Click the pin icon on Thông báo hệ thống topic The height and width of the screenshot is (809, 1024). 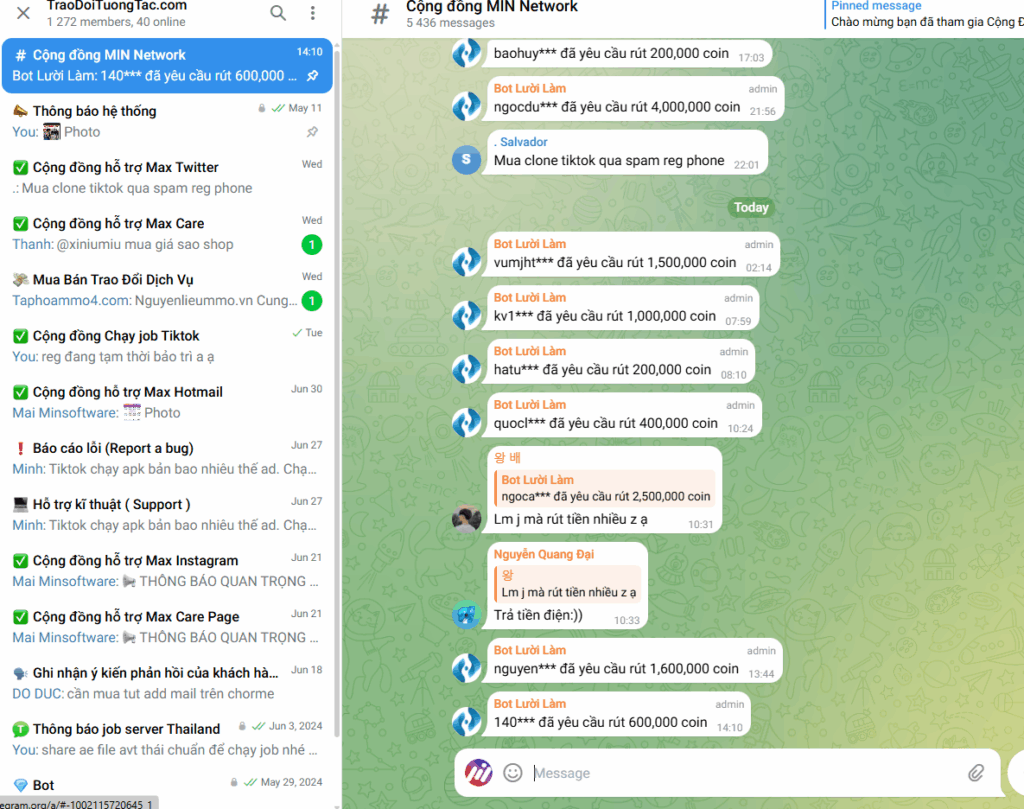(313, 132)
